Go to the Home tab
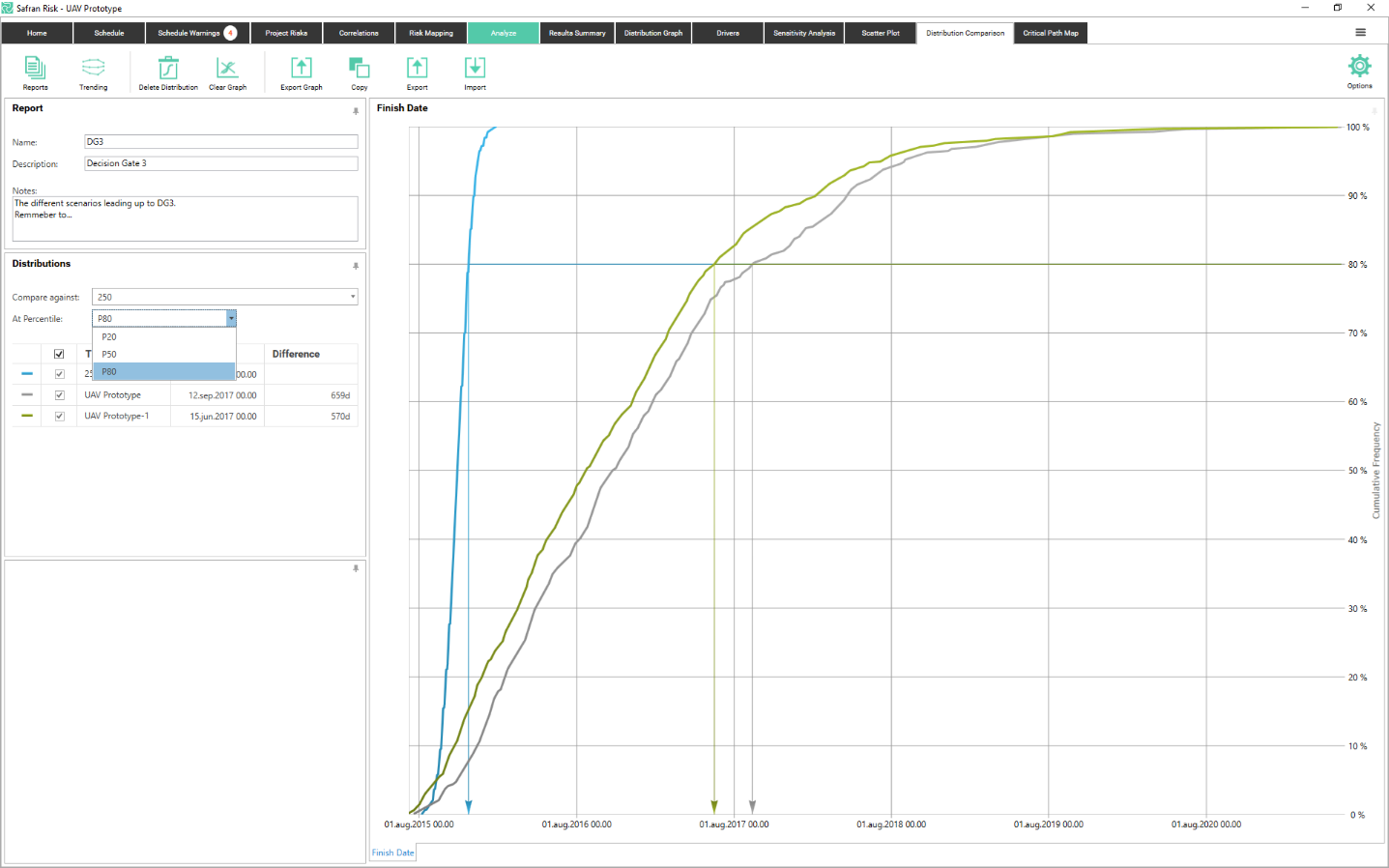Viewport: 1389px width, 868px height. click(37, 33)
